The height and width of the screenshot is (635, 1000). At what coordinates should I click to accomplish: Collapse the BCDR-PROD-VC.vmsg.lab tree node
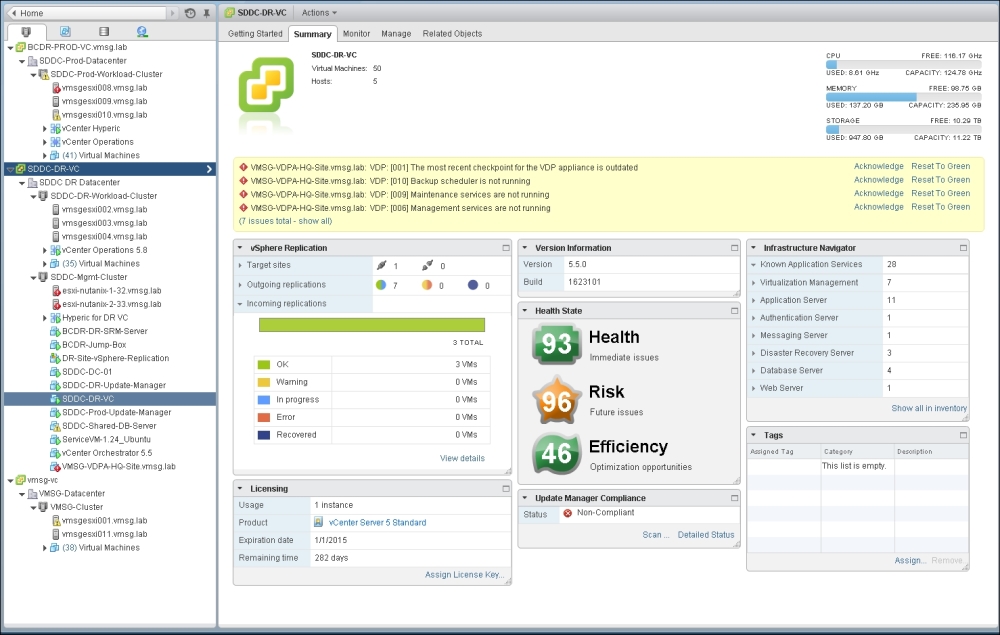(x=10, y=48)
